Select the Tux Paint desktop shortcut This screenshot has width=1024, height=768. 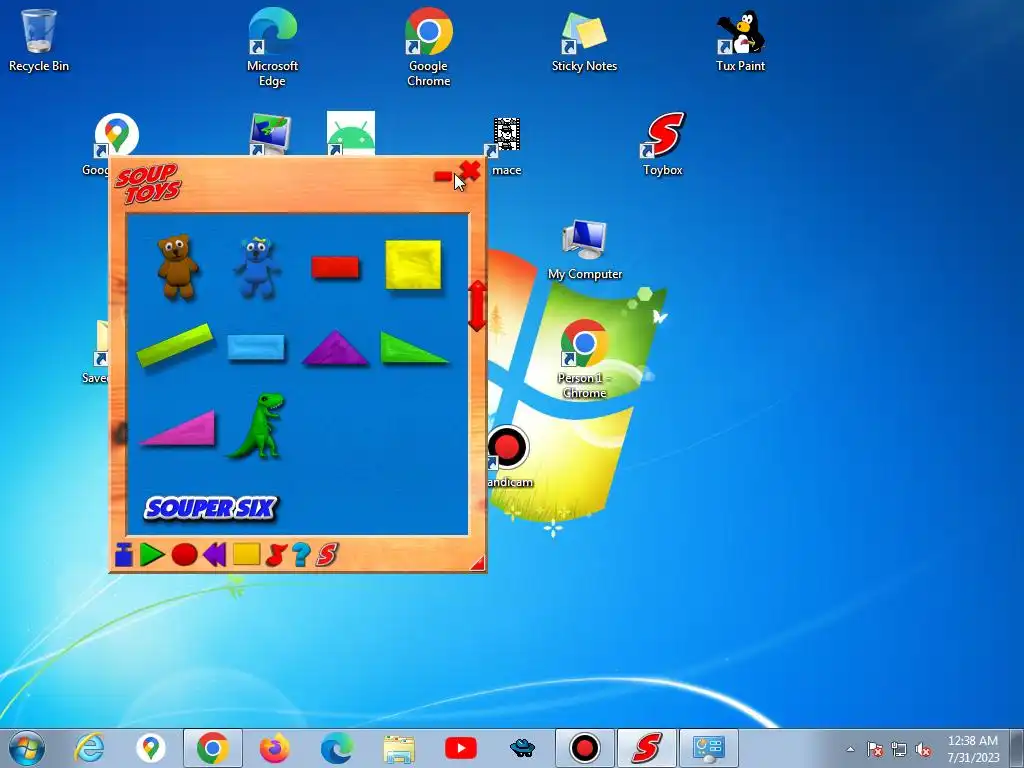[741, 40]
